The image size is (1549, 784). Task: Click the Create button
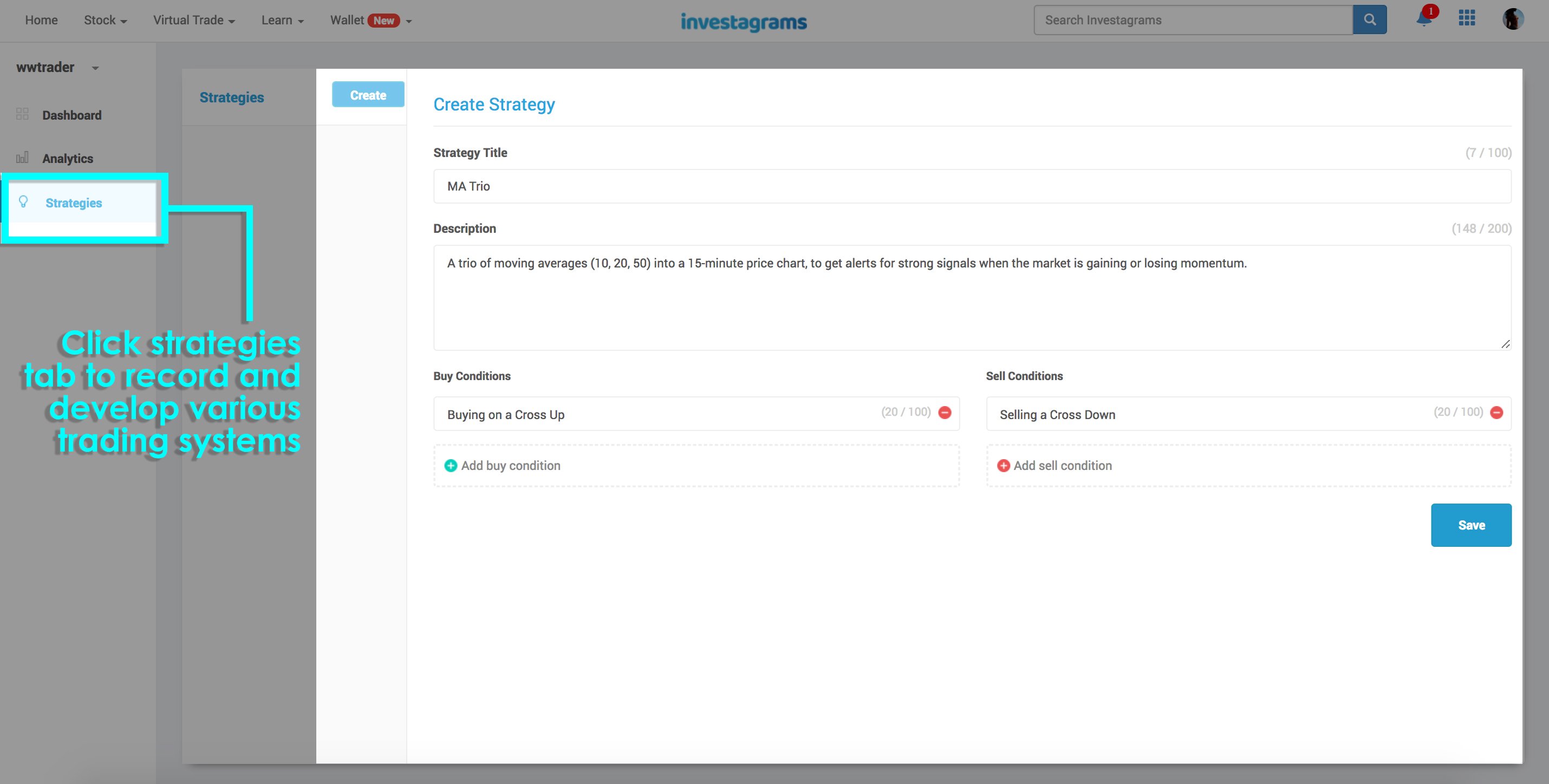[368, 94]
